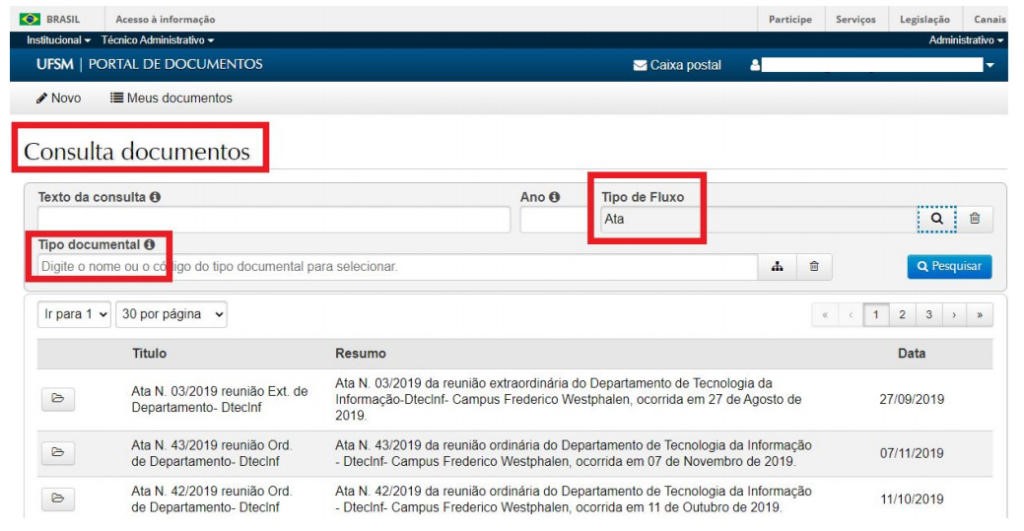
Task: Go to results page 2
Action: tap(902, 315)
